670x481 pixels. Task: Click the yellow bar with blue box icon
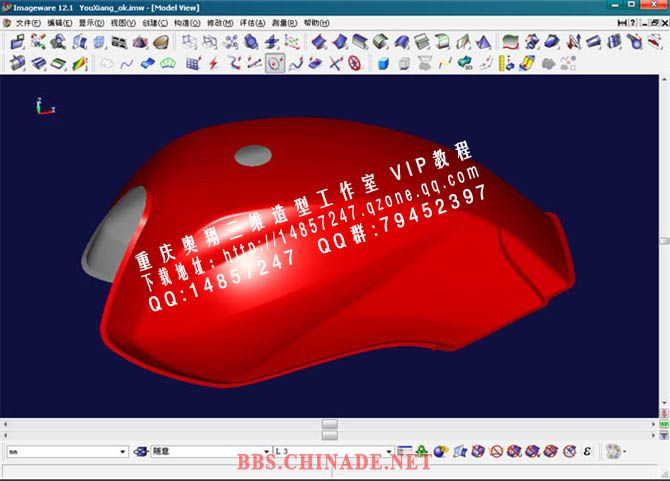point(506,64)
